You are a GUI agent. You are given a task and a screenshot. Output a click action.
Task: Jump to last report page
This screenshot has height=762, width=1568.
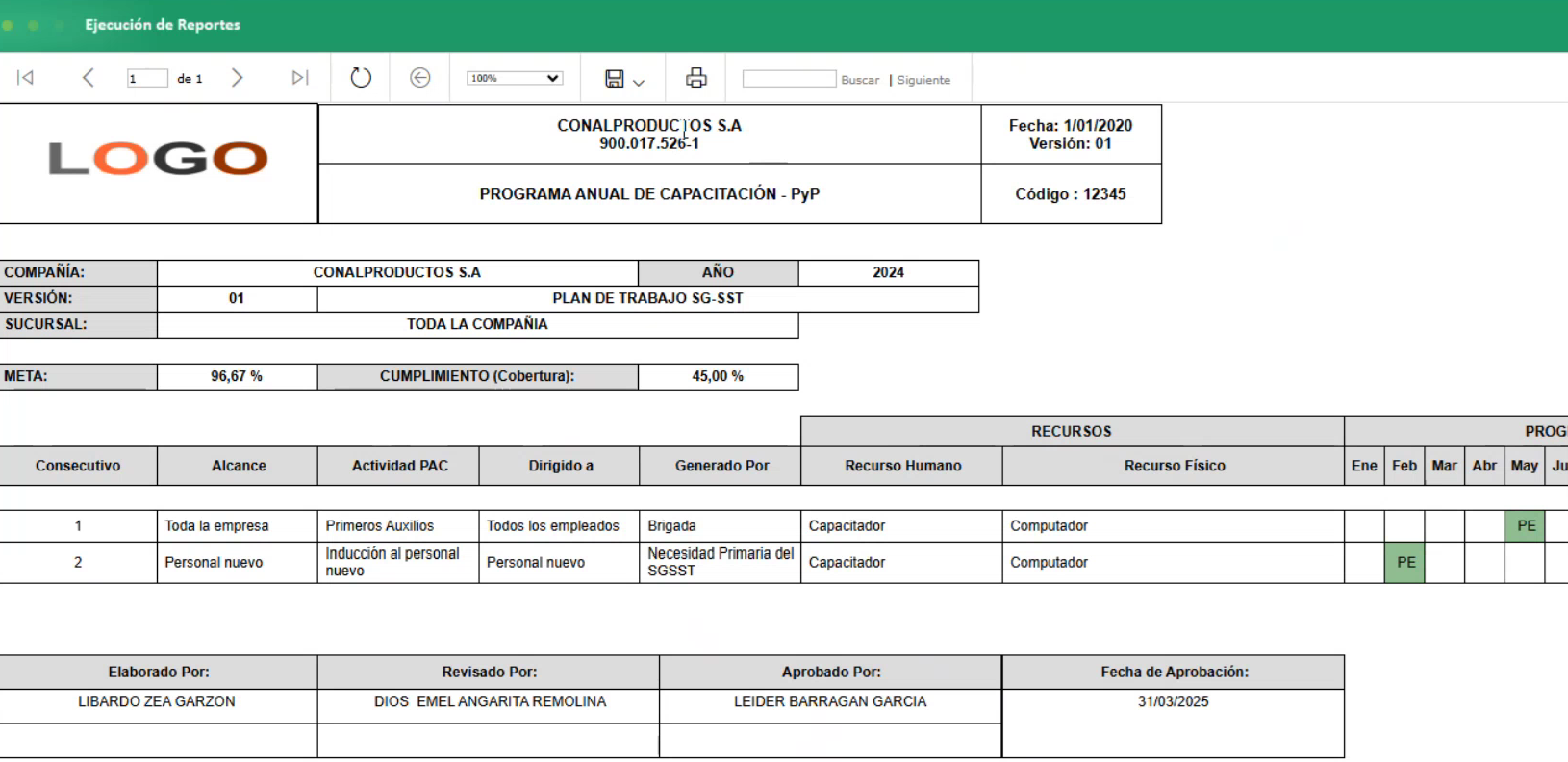click(x=300, y=78)
